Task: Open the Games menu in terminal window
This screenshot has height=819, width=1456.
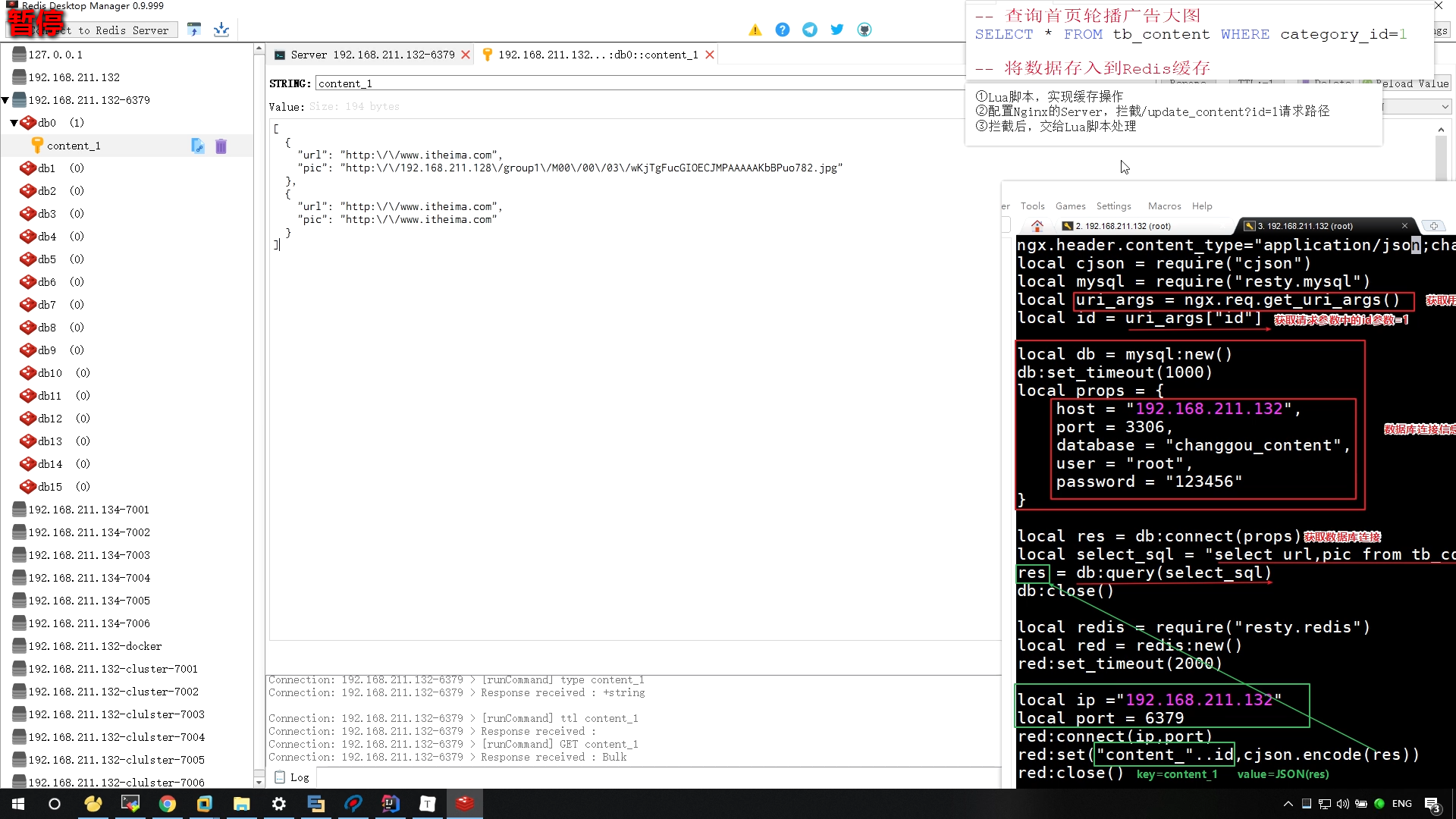Action: click(x=1070, y=206)
